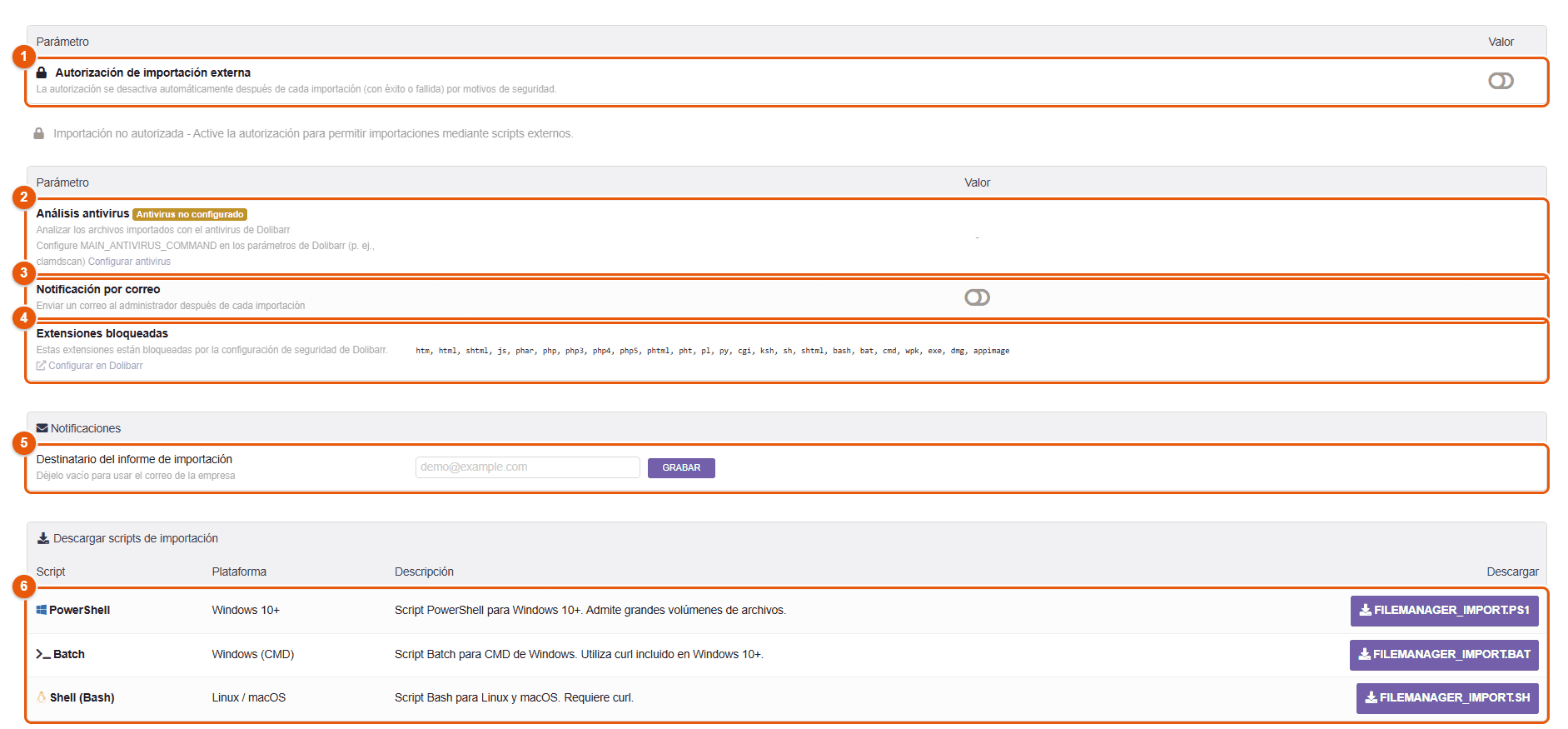Click the Descripción column header

tap(425, 572)
